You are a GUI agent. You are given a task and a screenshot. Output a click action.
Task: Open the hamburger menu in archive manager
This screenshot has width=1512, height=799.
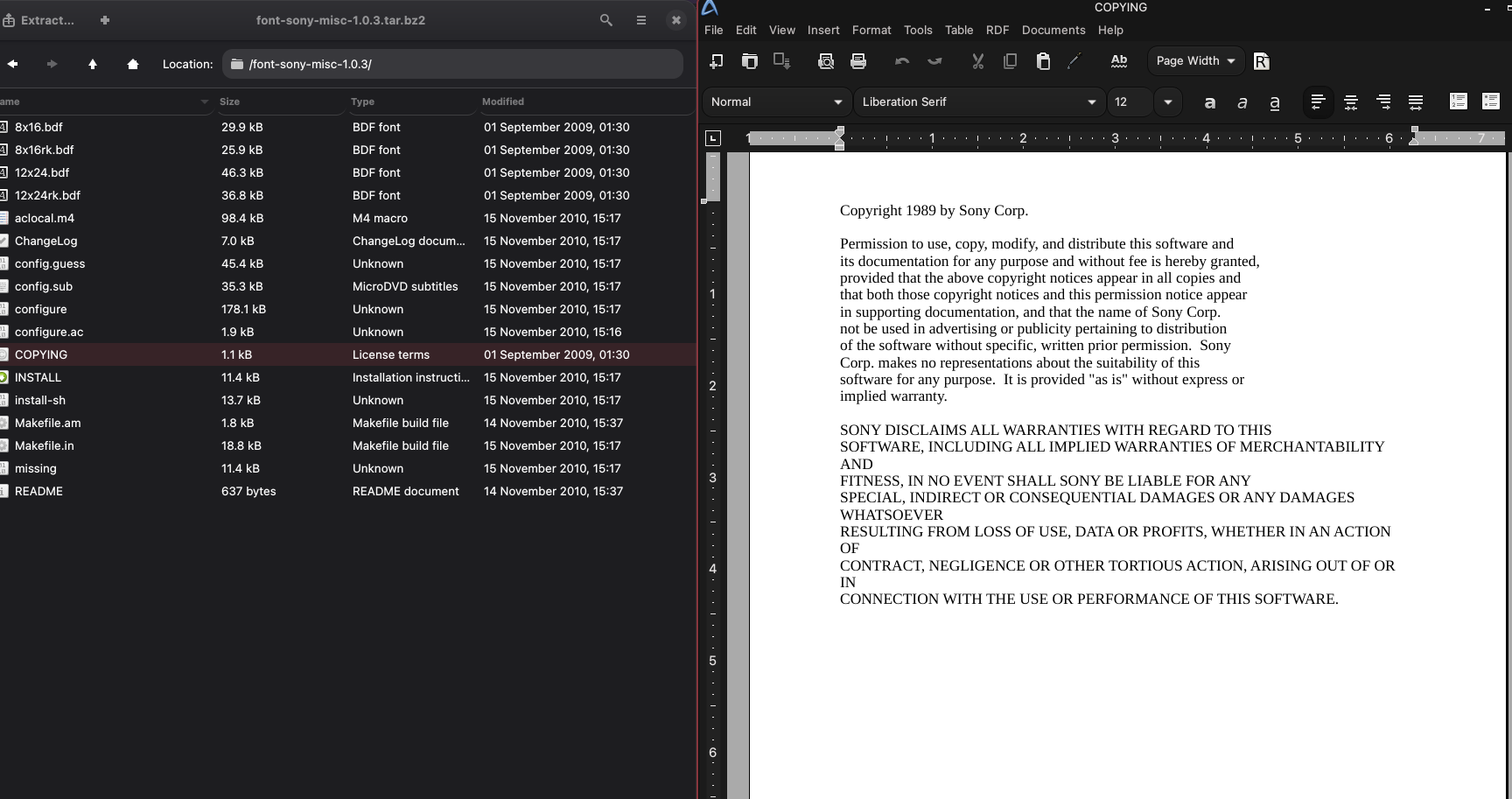(641, 20)
